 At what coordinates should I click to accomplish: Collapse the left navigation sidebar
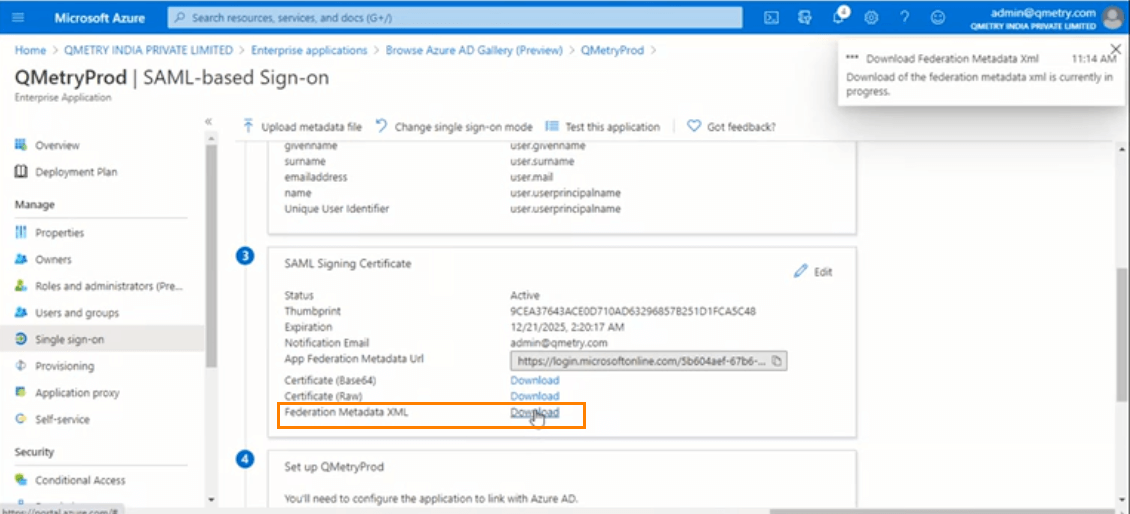click(x=209, y=122)
